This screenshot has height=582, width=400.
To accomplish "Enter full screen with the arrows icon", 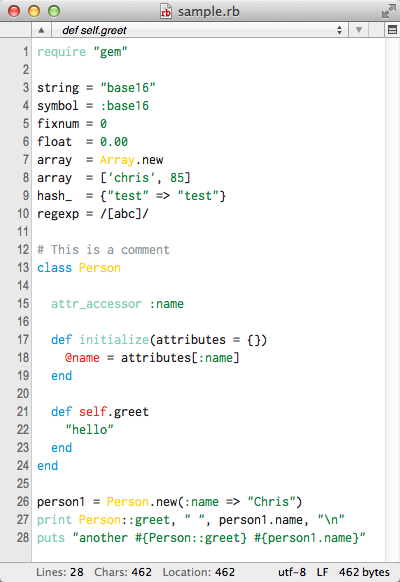I will [388, 11].
